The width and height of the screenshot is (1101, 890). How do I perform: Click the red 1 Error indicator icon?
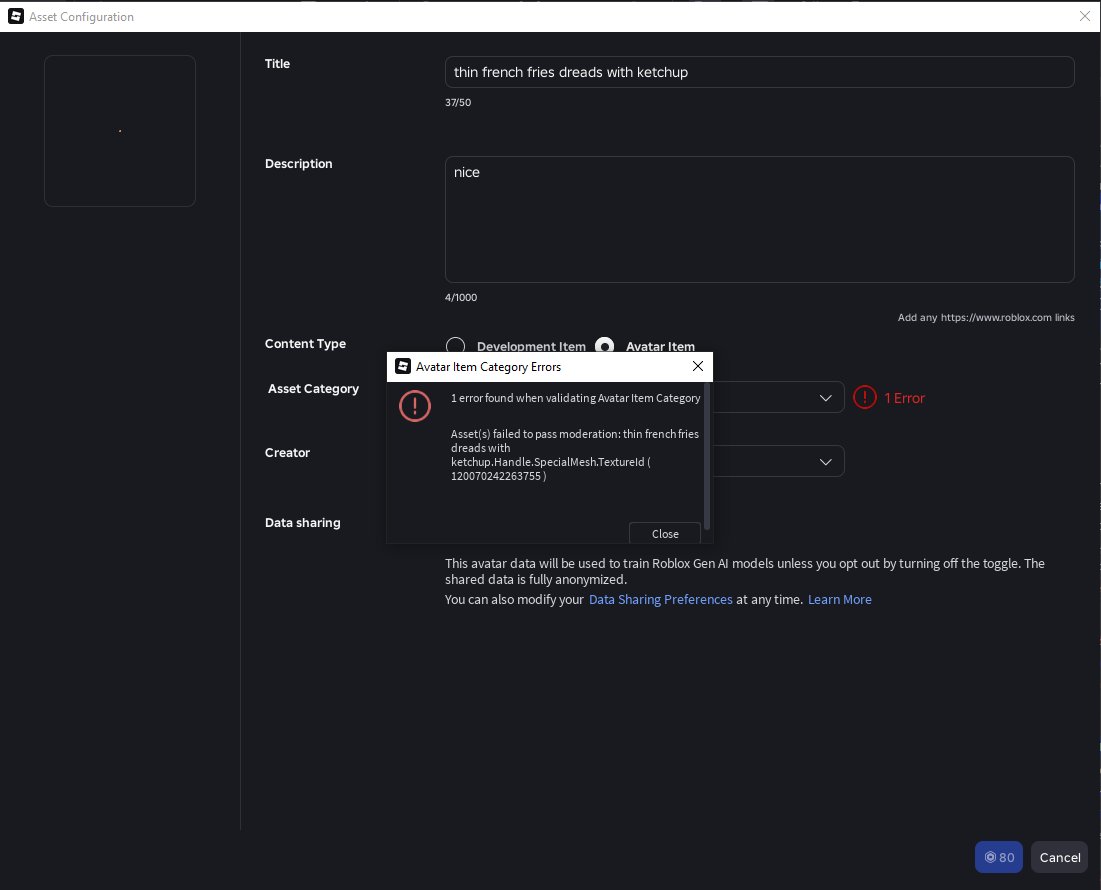point(865,397)
